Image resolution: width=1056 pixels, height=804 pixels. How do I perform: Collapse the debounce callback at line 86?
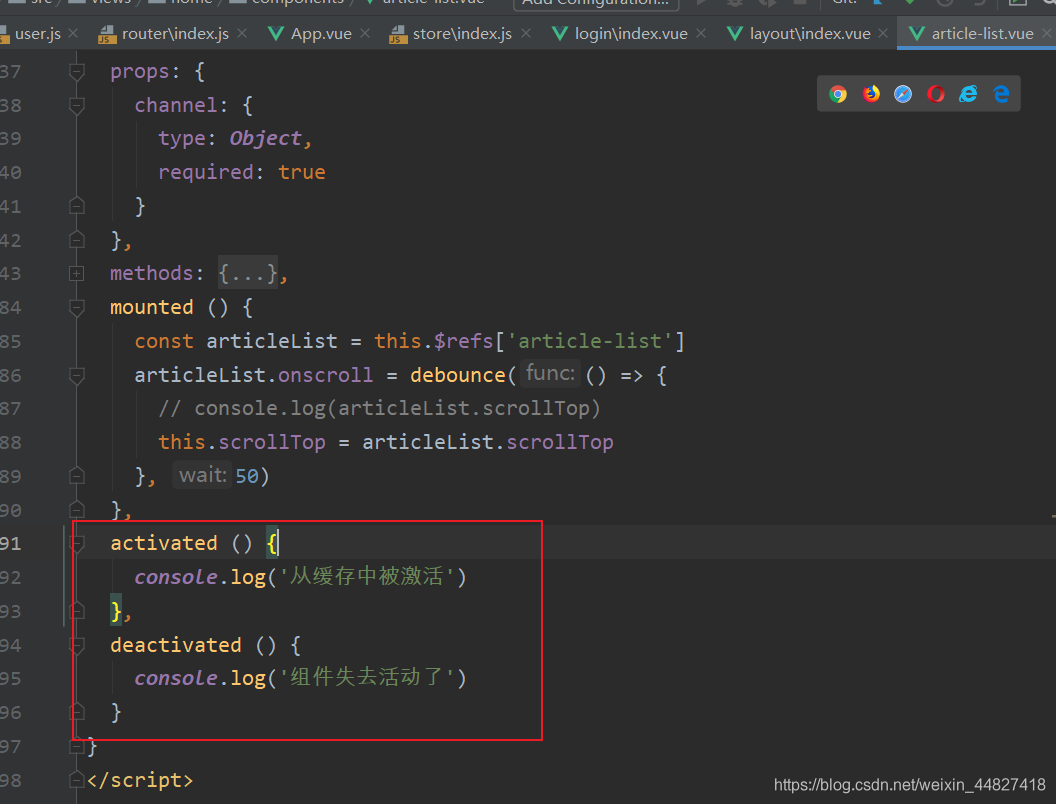coord(77,375)
